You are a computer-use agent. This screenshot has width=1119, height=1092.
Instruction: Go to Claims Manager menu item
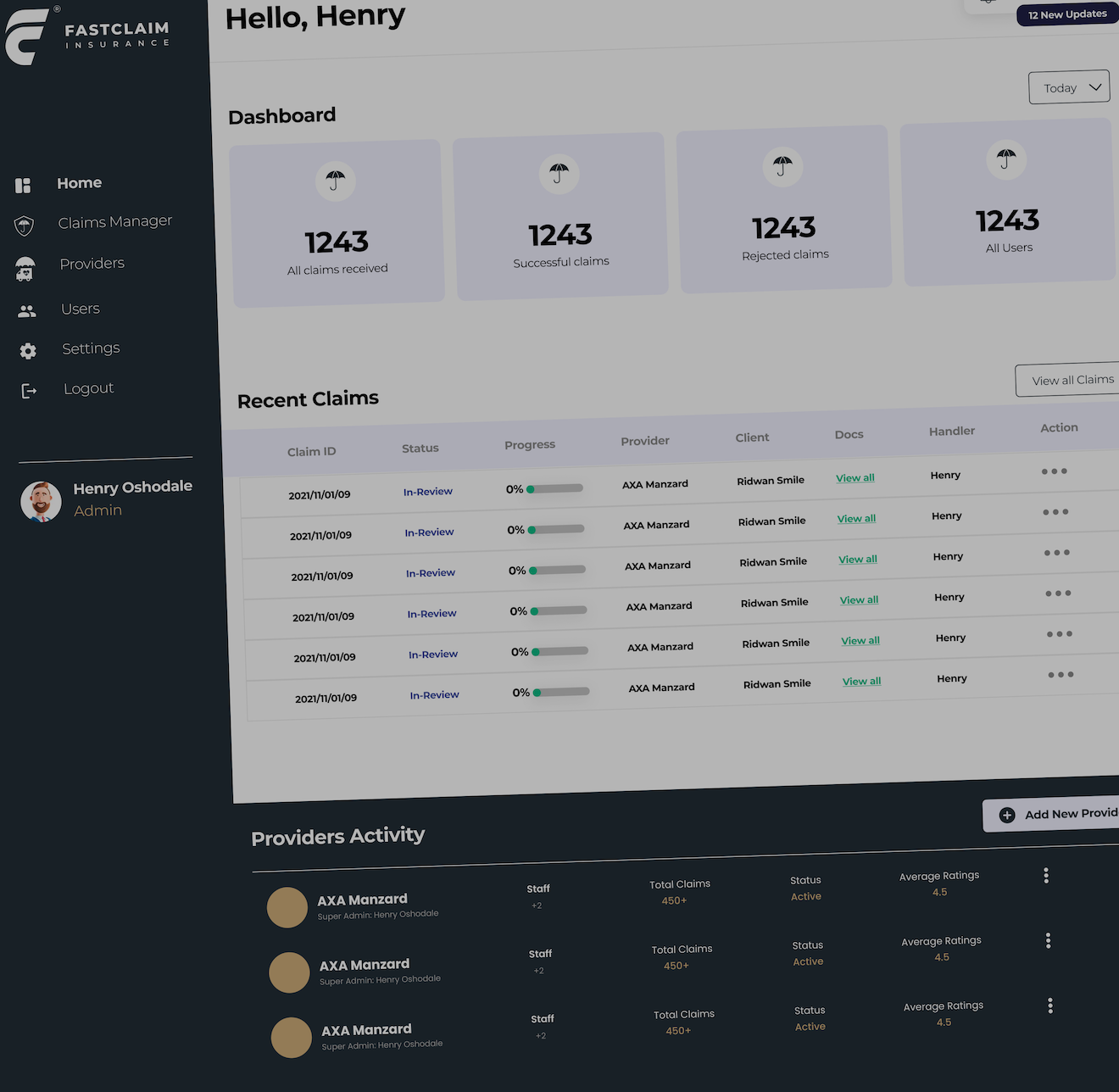click(115, 222)
